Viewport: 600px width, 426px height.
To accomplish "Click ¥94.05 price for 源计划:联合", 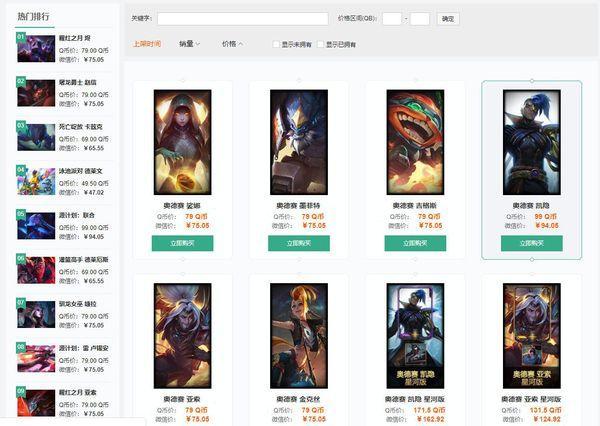I will click(94, 237).
